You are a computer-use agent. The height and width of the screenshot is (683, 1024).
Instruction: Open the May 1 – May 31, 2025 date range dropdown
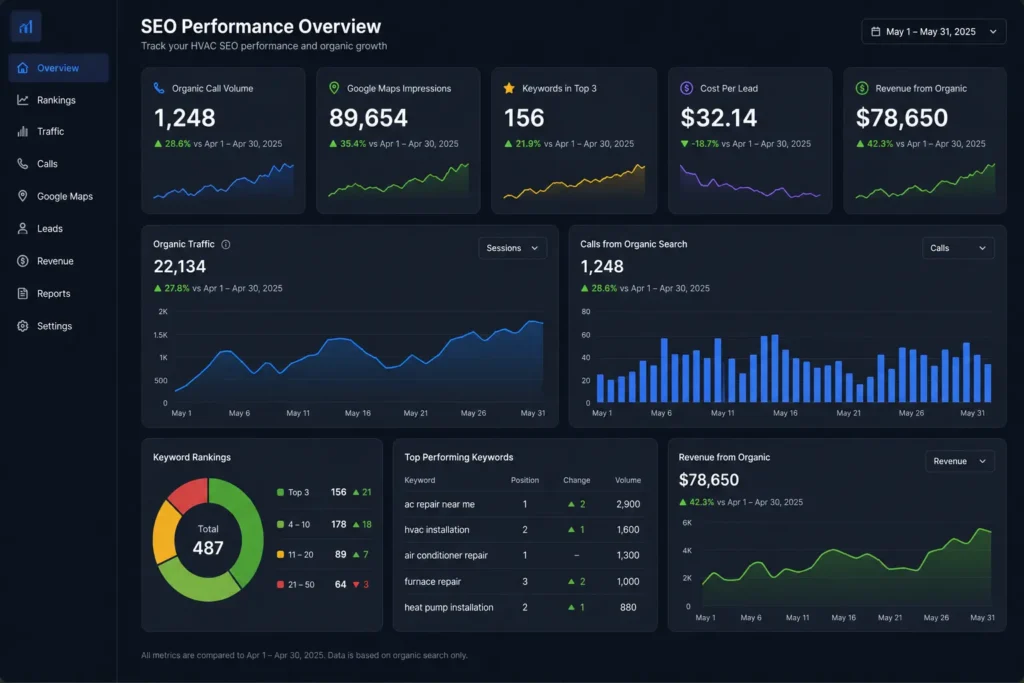(933, 32)
